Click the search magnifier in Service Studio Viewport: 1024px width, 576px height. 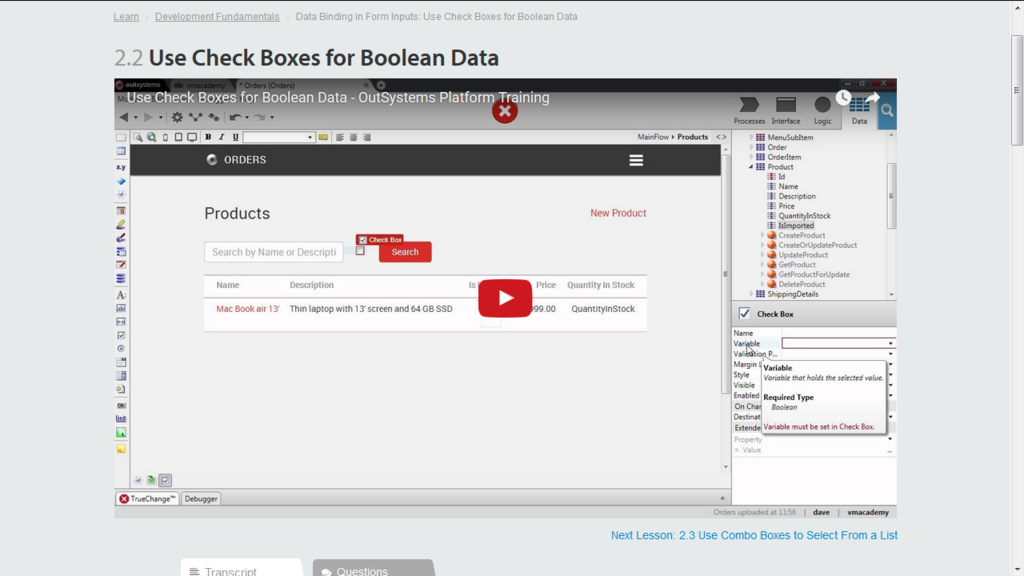887,110
